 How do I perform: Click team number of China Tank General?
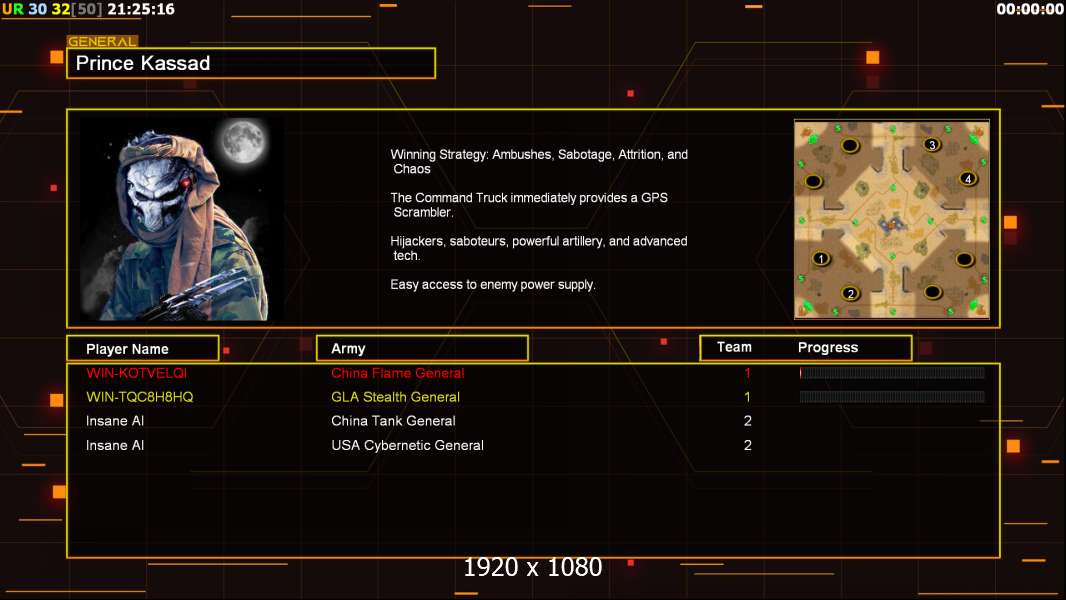[x=748, y=421]
